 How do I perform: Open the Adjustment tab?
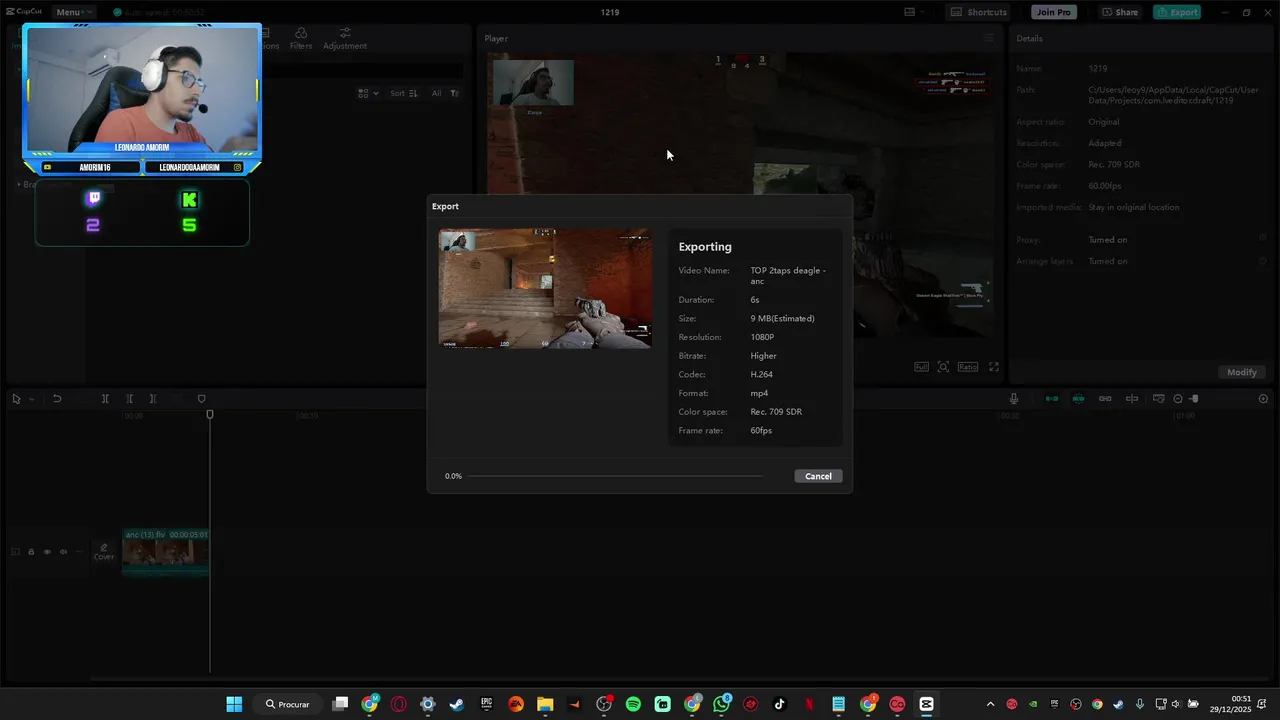pyautogui.click(x=345, y=39)
